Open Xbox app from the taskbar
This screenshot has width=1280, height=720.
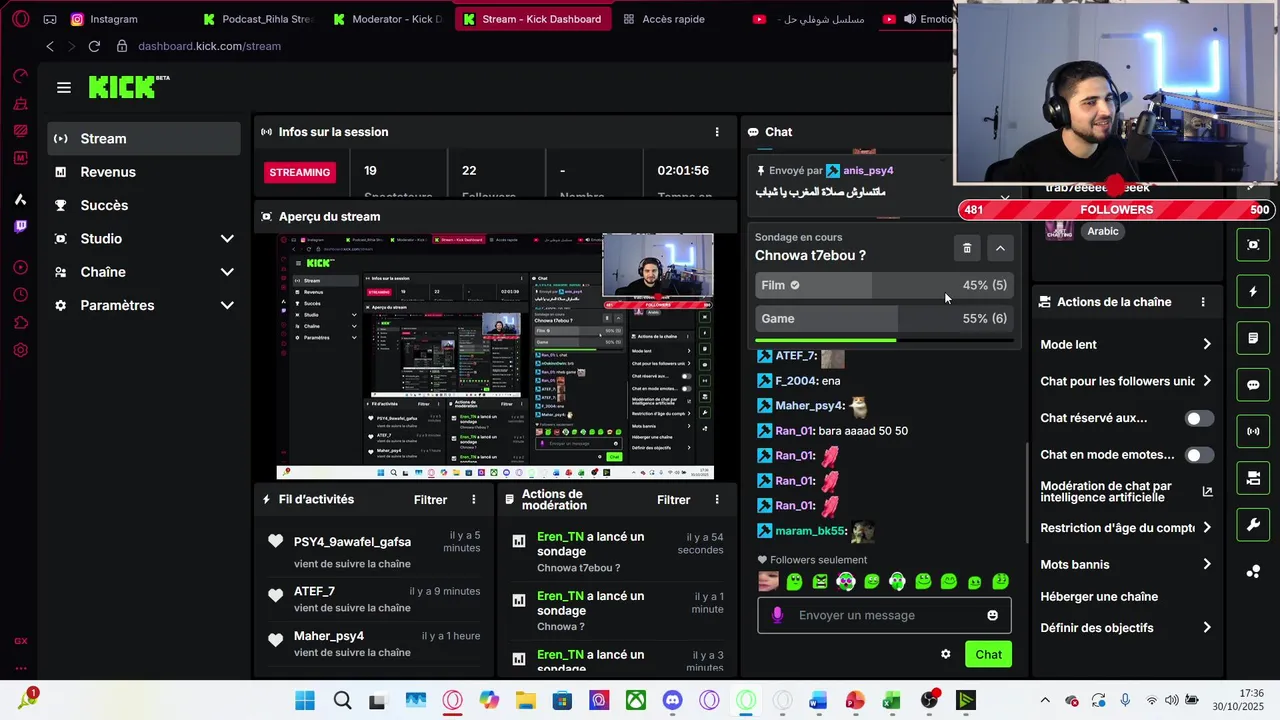(x=635, y=701)
